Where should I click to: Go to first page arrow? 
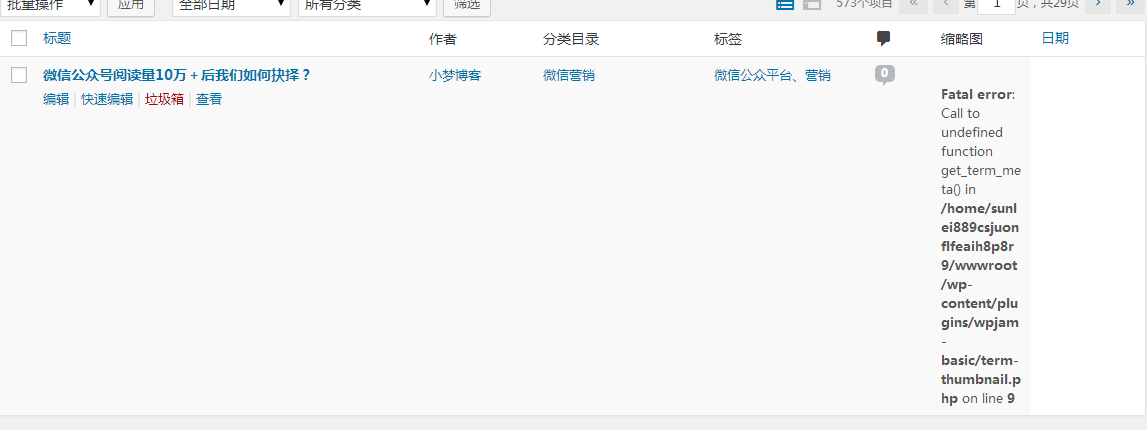click(x=913, y=5)
